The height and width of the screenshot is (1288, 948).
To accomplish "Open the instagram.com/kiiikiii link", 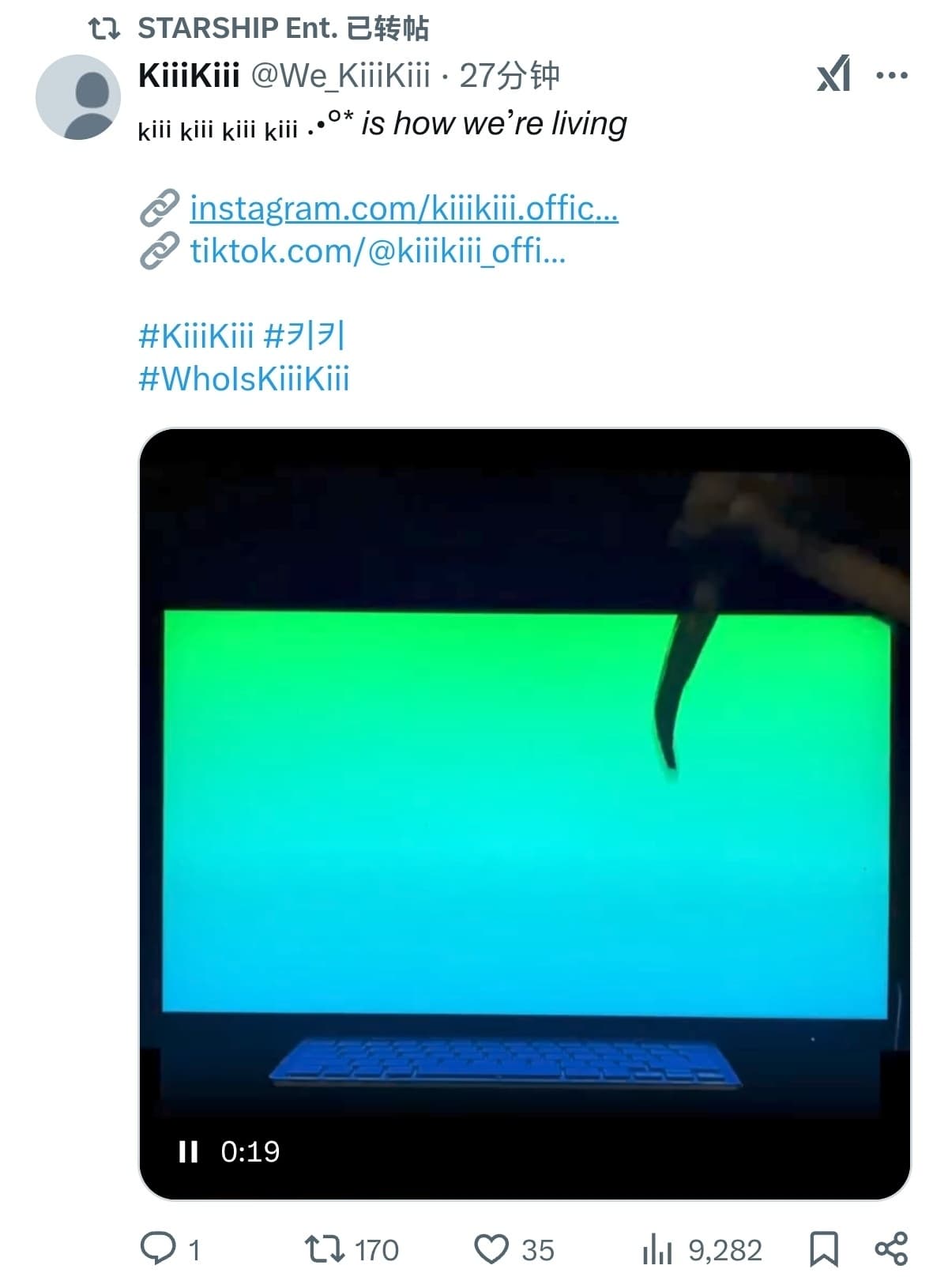I will pyautogui.click(x=404, y=209).
